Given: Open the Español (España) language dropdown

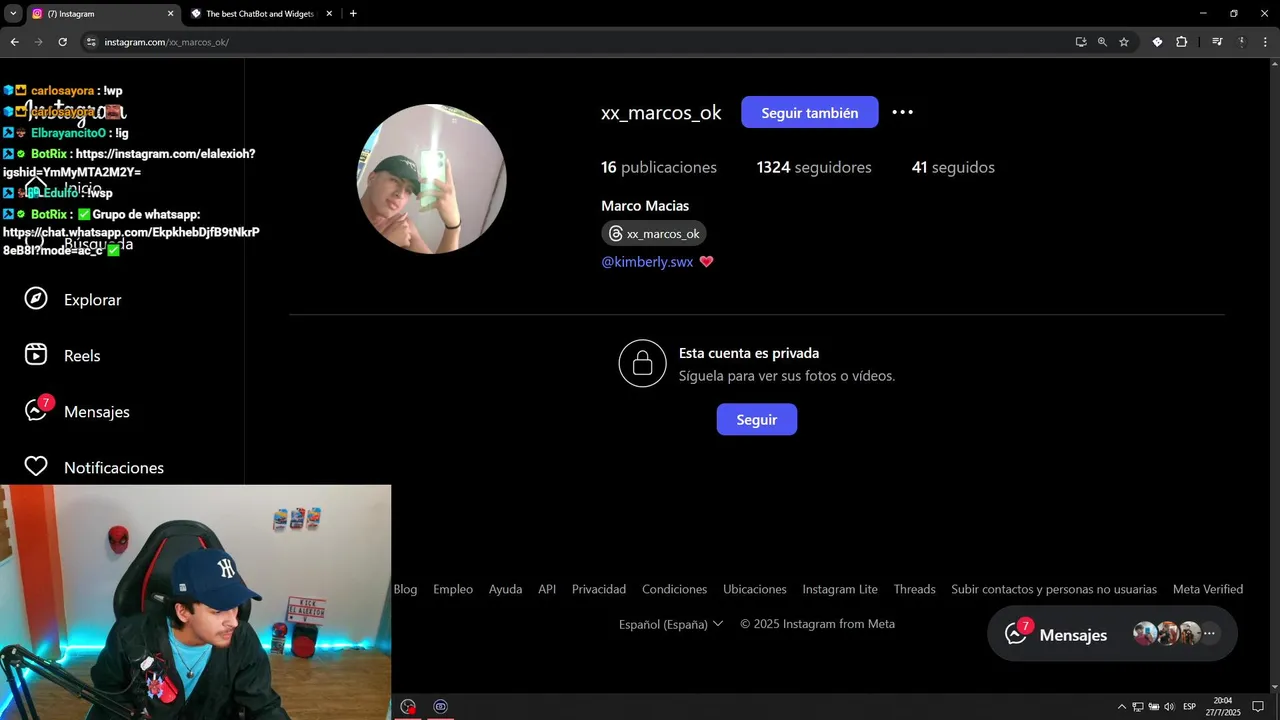Looking at the screenshot, I should tap(670, 624).
